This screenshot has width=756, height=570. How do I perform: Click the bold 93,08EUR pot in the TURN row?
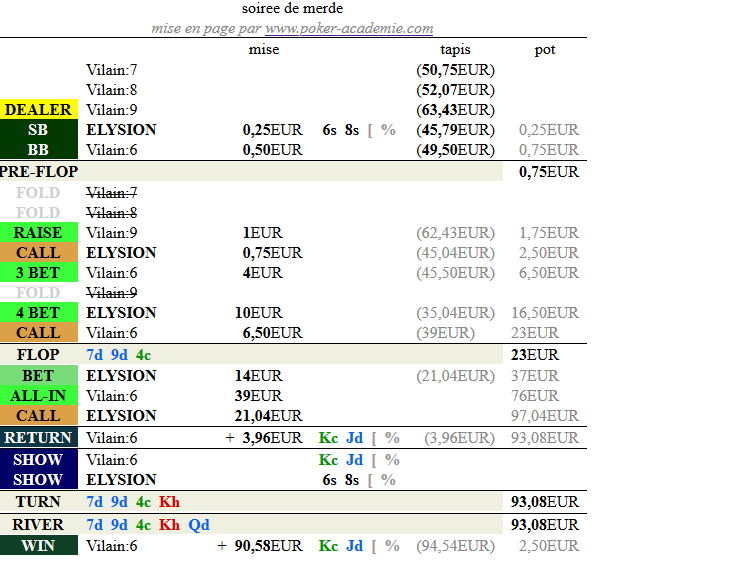[545, 502]
